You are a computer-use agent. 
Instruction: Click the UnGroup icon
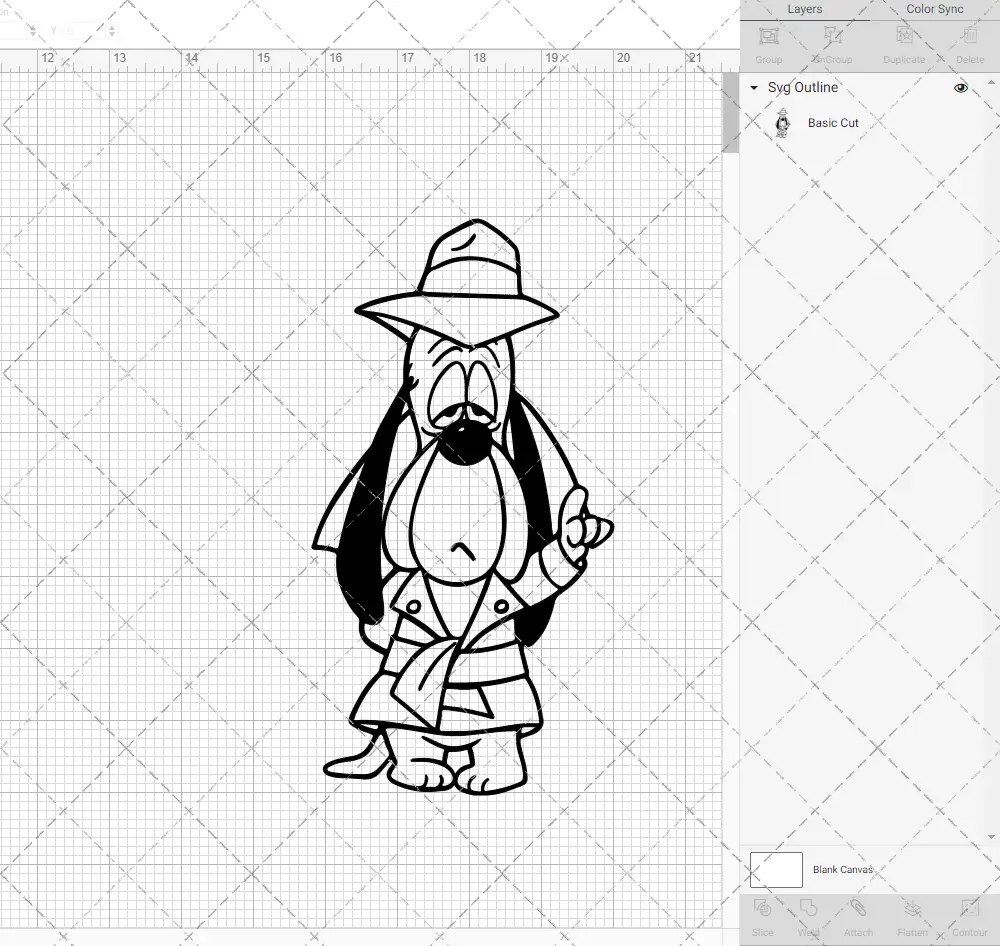point(832,44)
